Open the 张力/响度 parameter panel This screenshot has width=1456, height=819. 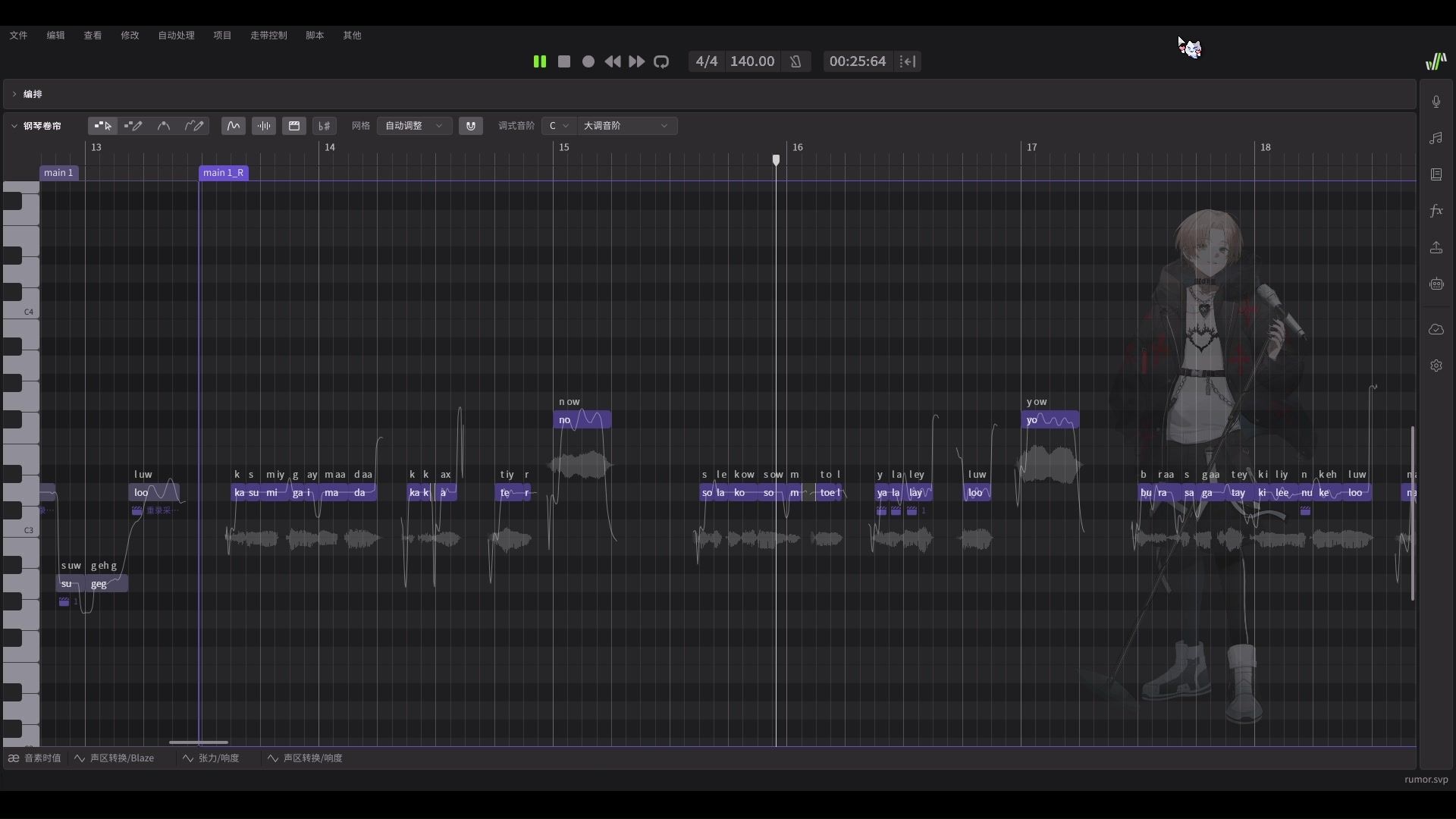pyautogui.click(x=211, y=758)
